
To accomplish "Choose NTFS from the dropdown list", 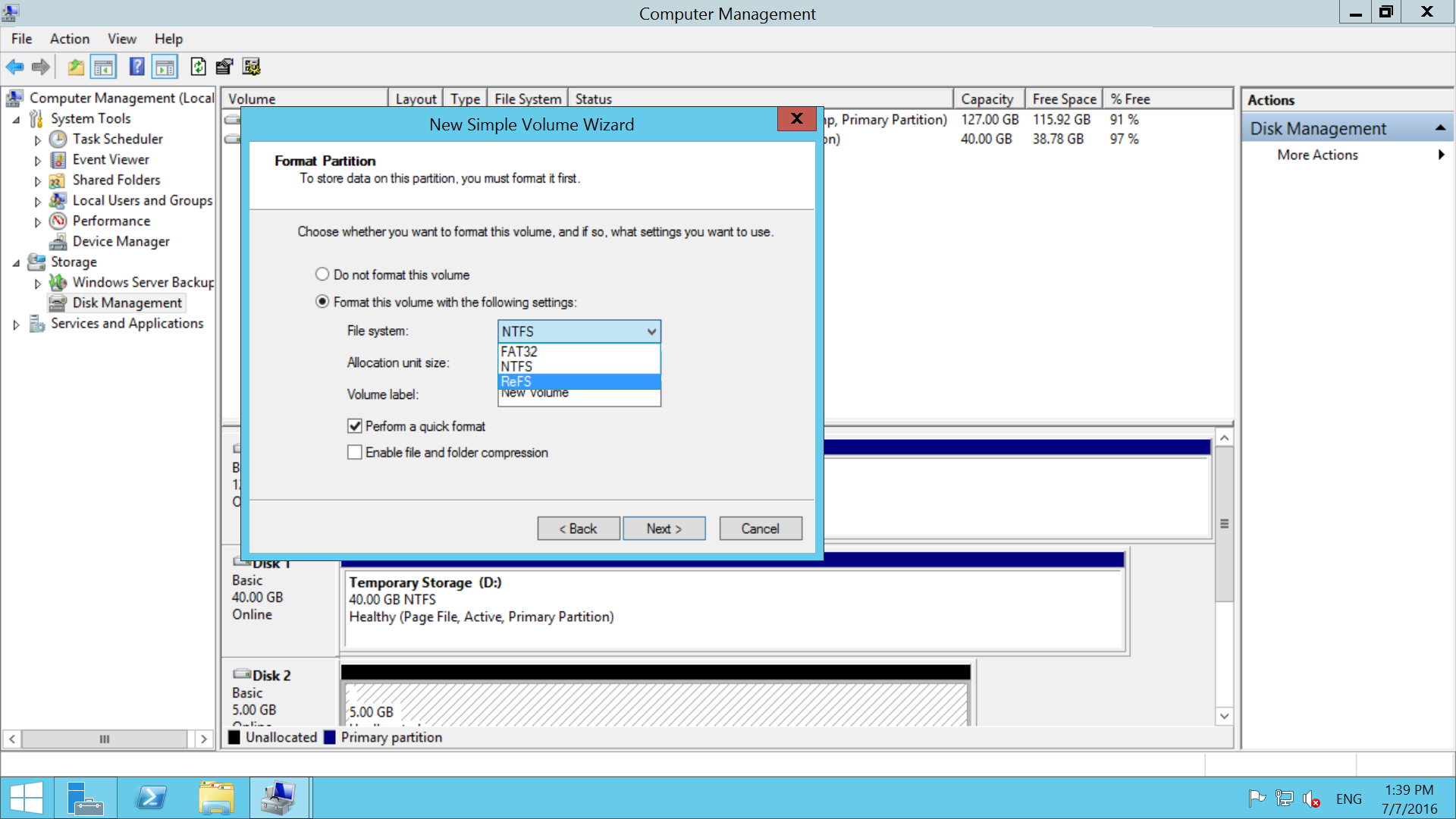I will (579, 366).
